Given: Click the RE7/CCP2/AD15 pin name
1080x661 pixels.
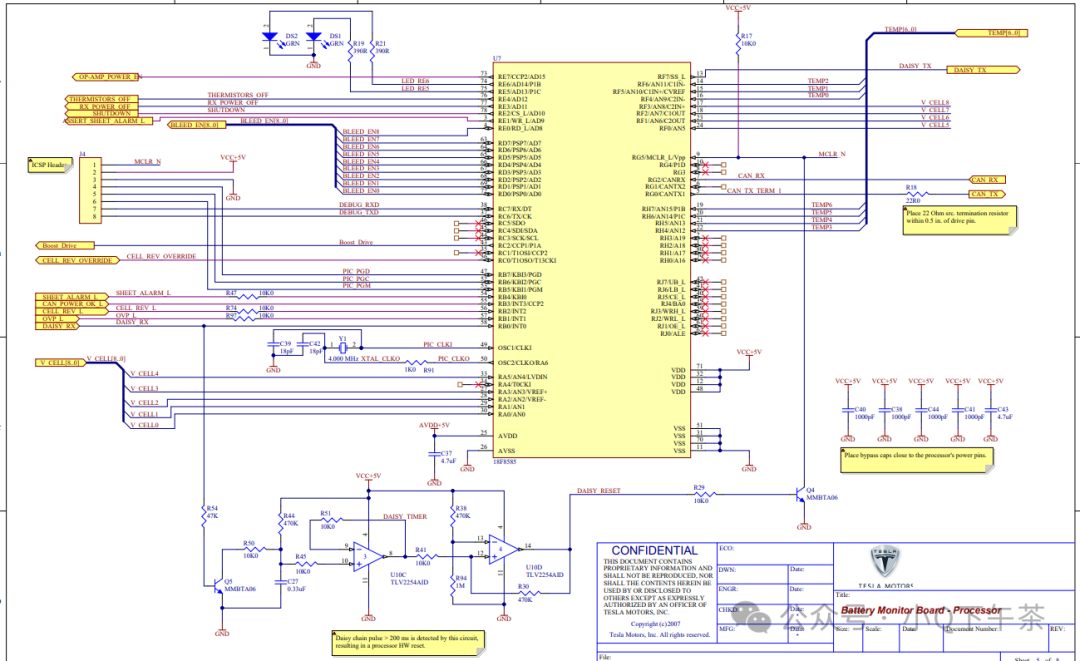Looking at the screenshot, I should pos(521,77).
